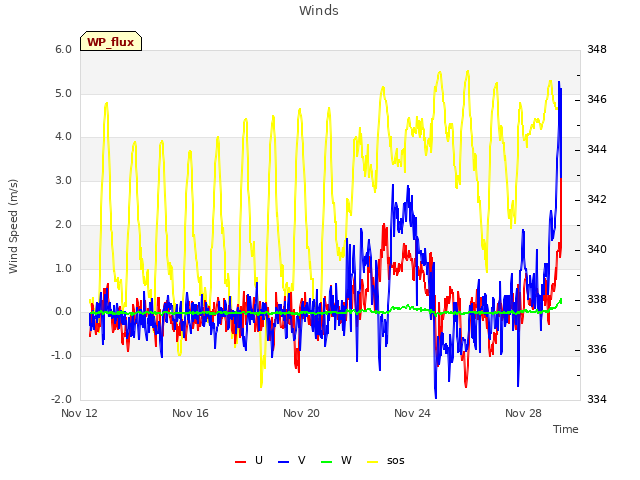This screenshot has height=480, width=640.
Task: Select the blue V legend swatch
Action: (283, 462)
